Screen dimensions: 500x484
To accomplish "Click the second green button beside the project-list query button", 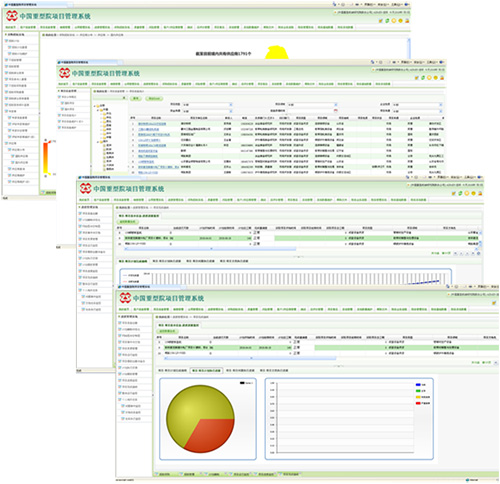I will point(154,98).
